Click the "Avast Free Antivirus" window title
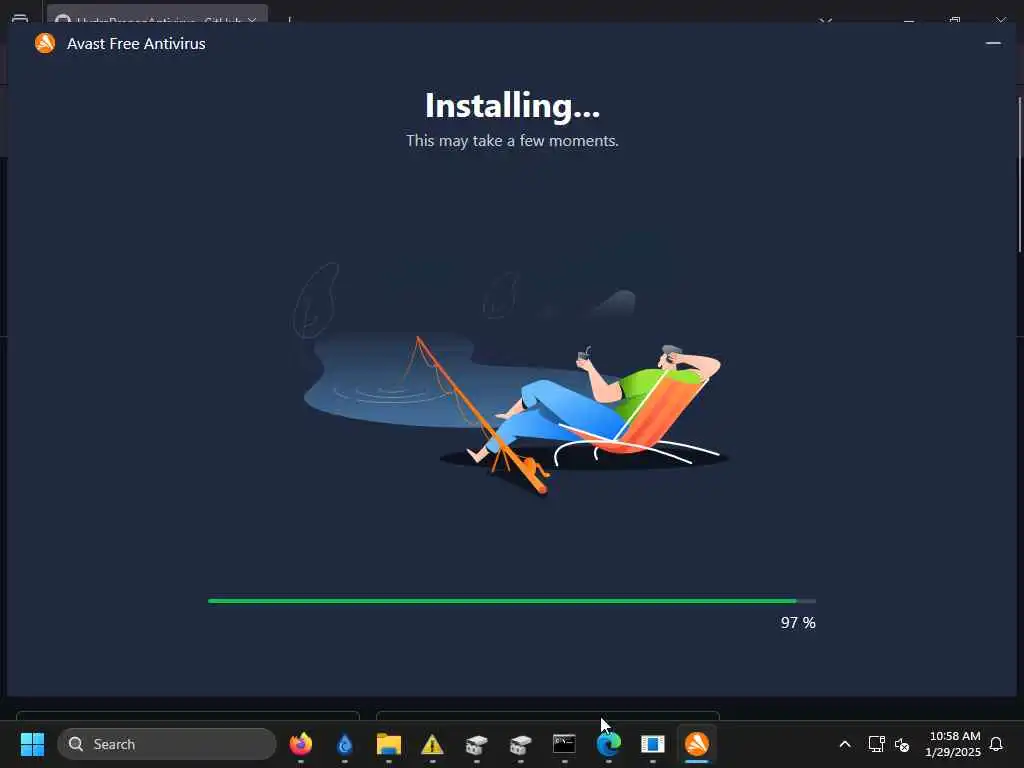Screen dimensions: 1024x768 pos(136,44)
